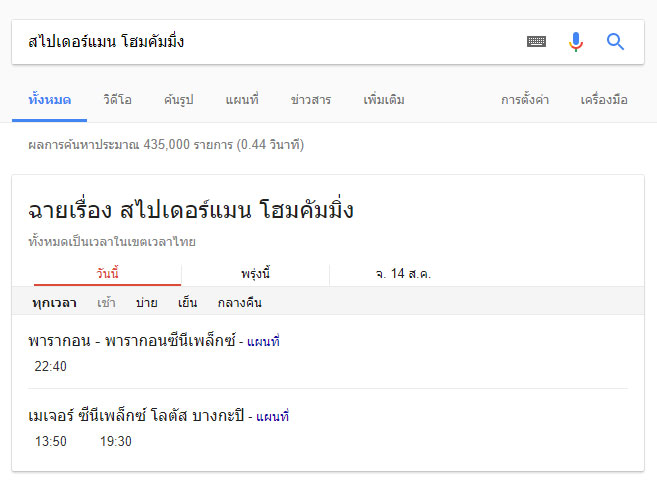Filter showtimes by เย็น

187,302
